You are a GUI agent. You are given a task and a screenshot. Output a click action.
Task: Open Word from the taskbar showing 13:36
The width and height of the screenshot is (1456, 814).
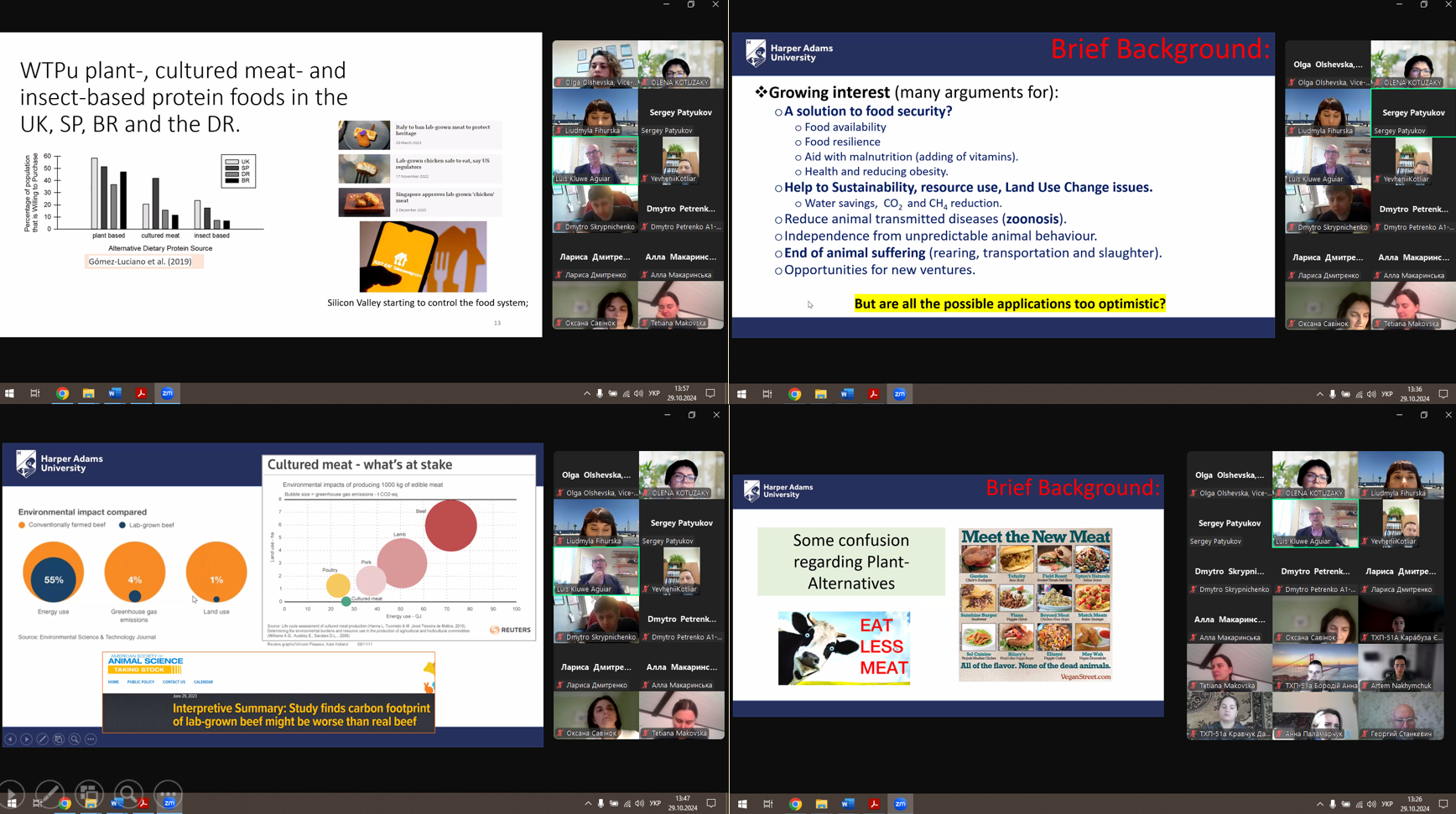[x=847, y=394]
